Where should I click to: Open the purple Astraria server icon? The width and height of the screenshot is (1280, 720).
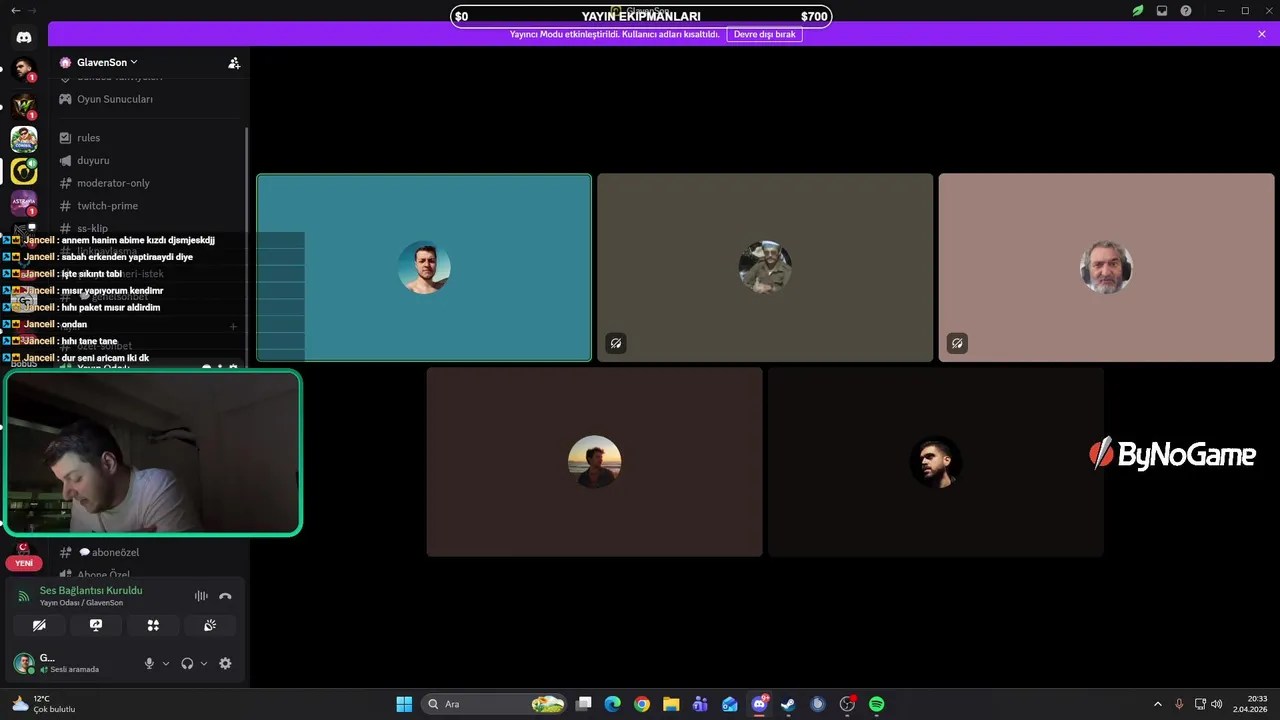click(x=24, y=203)
